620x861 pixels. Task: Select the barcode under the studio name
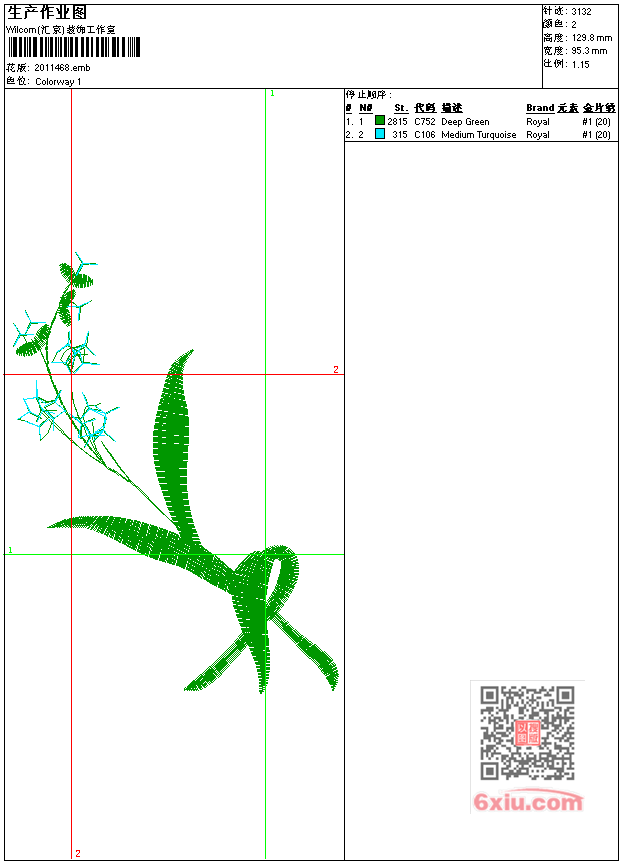click(74, 47)
